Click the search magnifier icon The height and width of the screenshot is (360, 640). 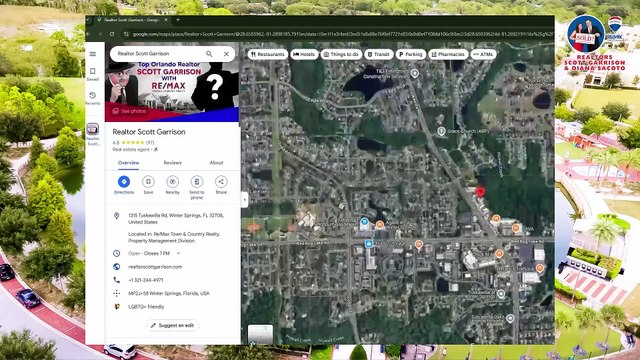(x=209, y=54)
